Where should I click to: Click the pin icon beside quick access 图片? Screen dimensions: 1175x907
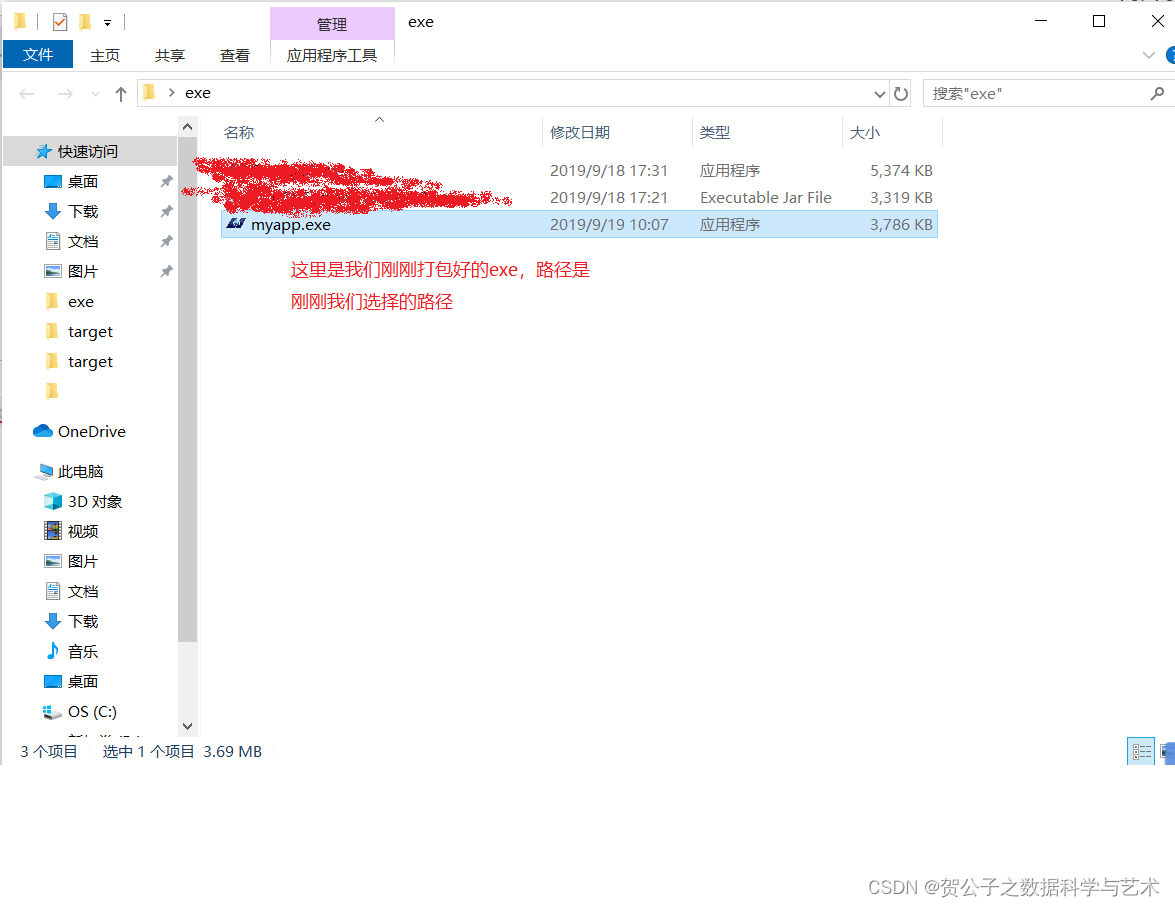click(166, 271)
